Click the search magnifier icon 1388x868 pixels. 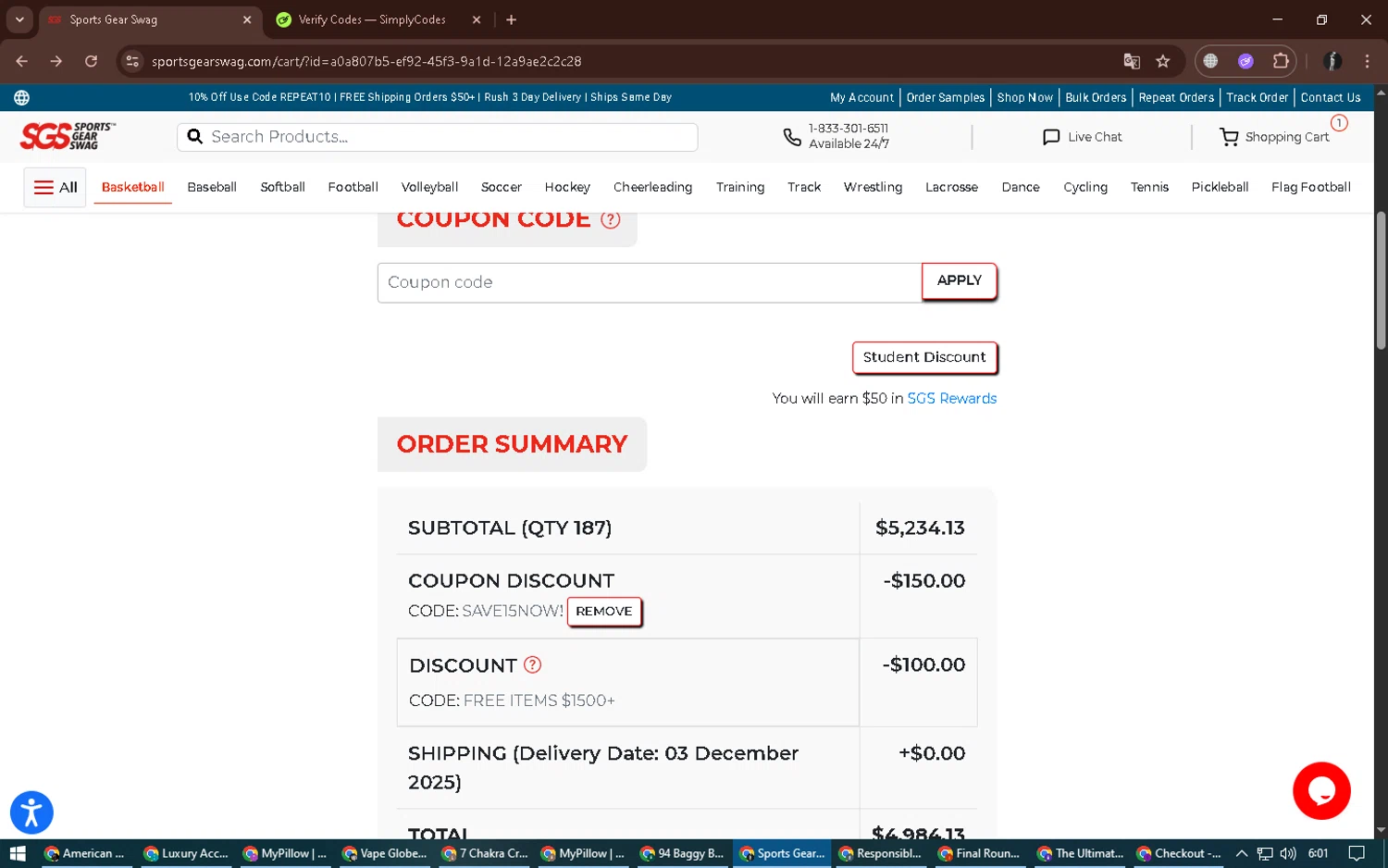[x=194, y=137]
